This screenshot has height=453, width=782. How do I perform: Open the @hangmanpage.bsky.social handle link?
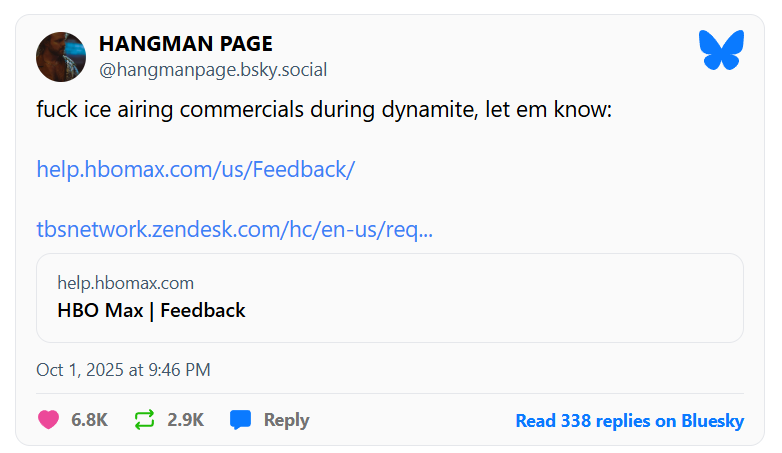[x=212, y=70]
